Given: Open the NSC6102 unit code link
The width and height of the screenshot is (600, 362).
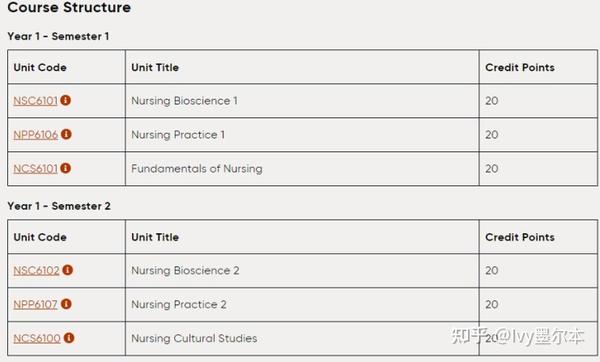Looking at the screenshot, I should pyautogui.click(x=36, y=271).
